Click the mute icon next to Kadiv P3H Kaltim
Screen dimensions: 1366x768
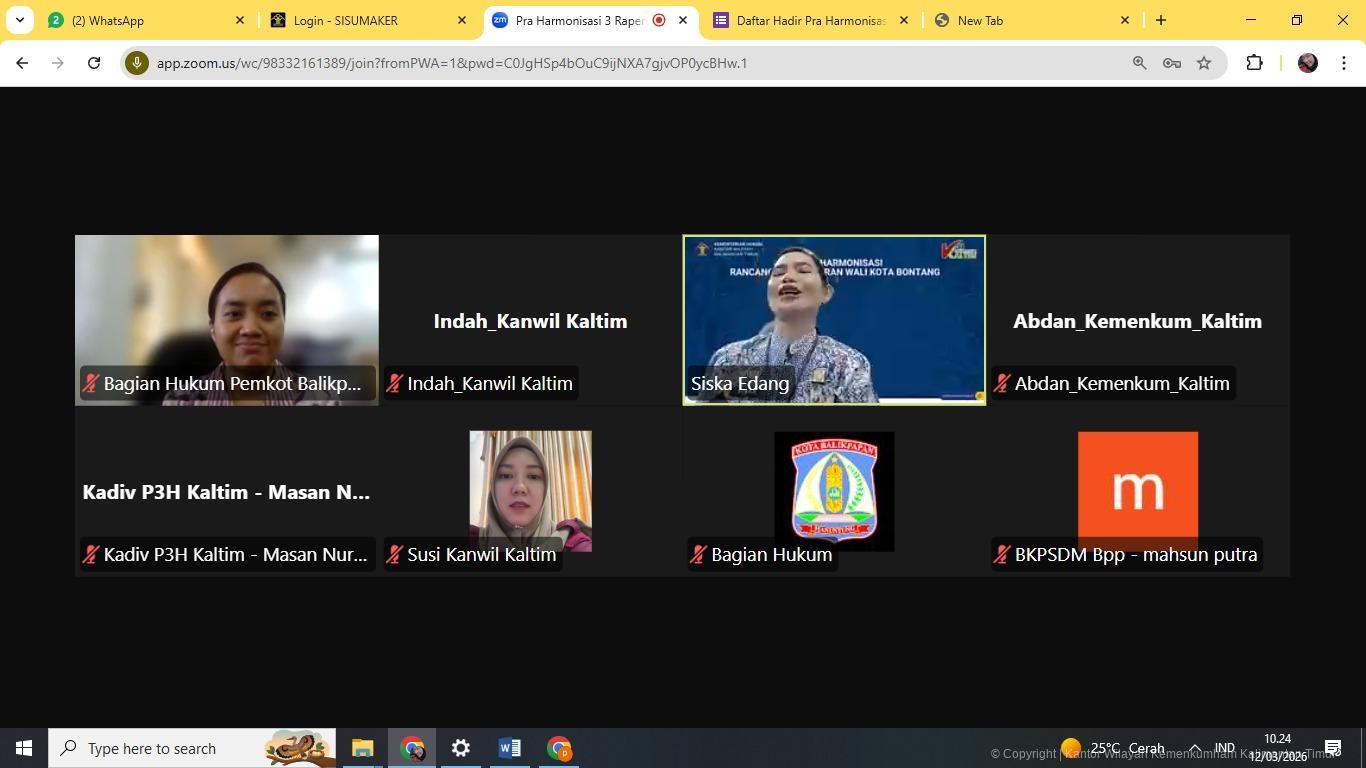click(91, 554)
